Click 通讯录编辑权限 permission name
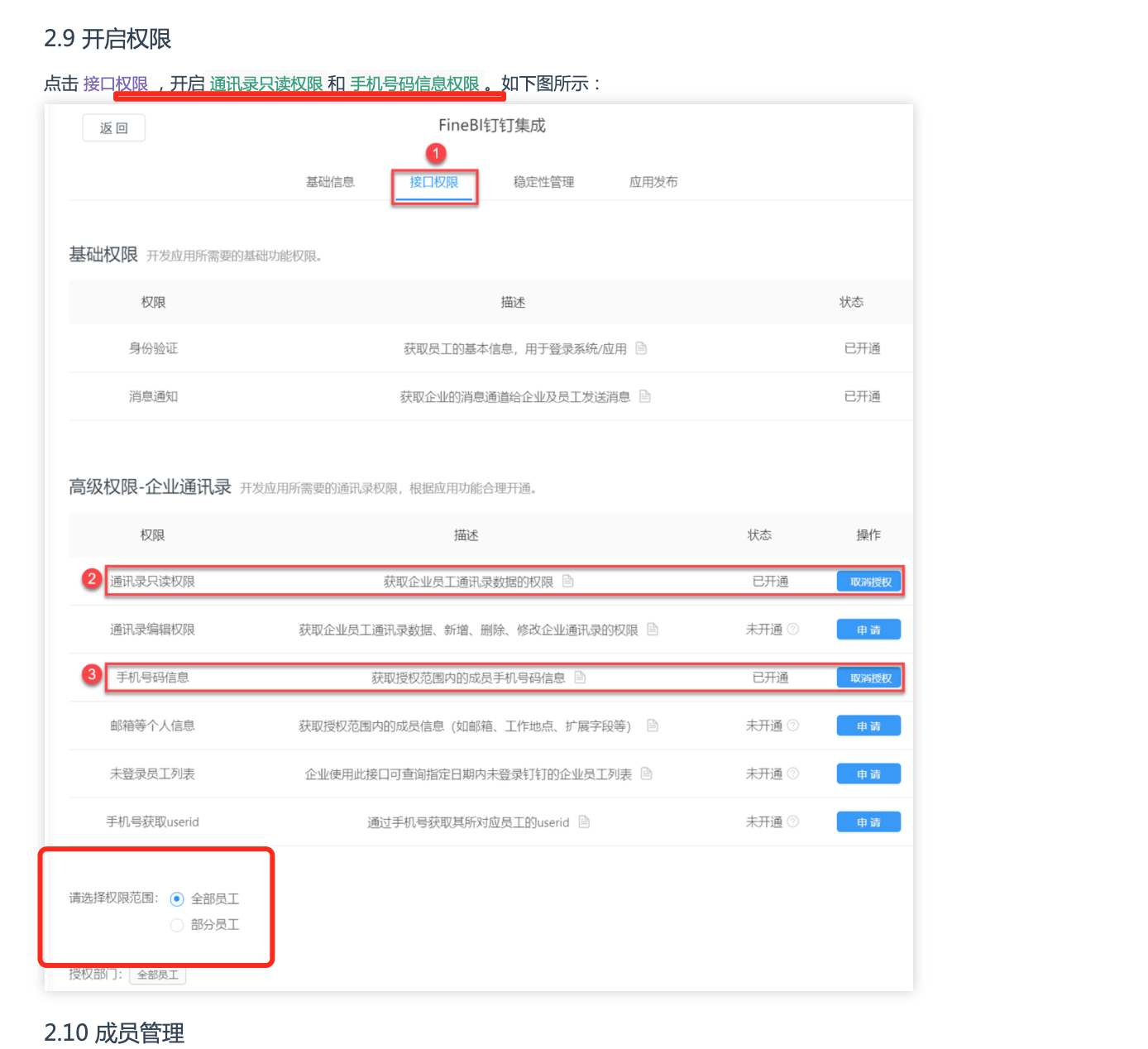Screen dimensions: 1148x1049 click(152, 630)
